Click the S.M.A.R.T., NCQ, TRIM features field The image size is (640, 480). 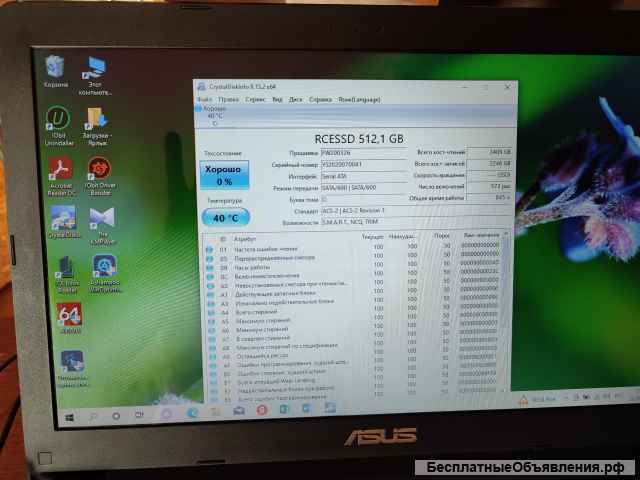(416, 222)
